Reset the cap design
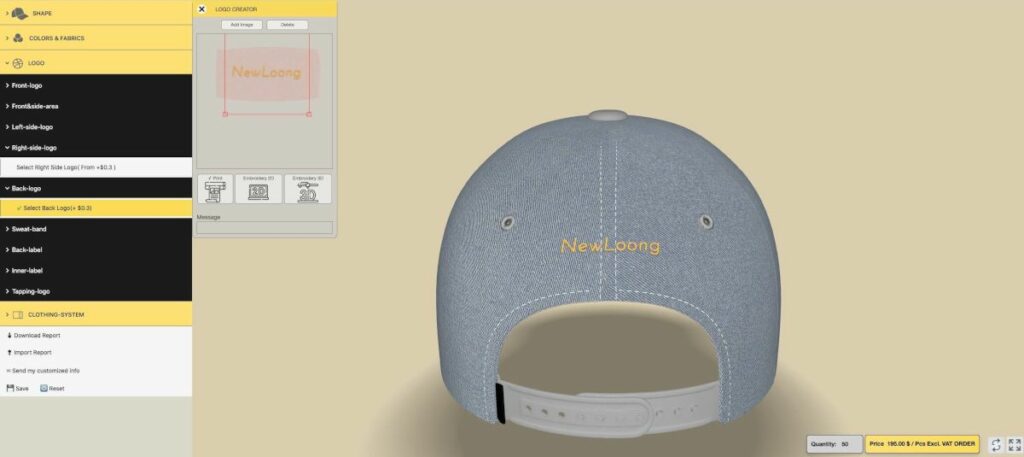The image size is (1024, 457). [x=52, y=388]
